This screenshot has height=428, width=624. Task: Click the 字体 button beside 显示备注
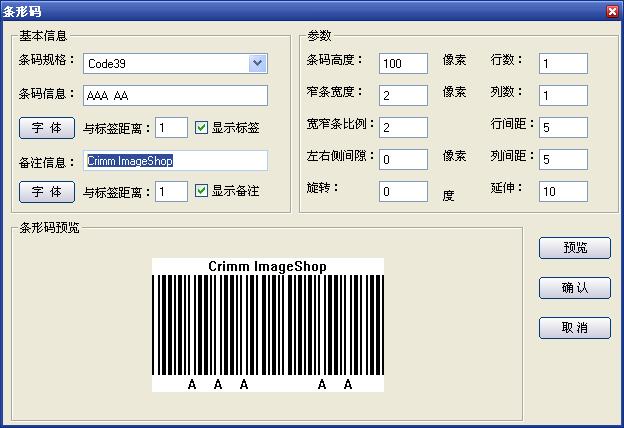pyautogui.click(x=47, y=192)
